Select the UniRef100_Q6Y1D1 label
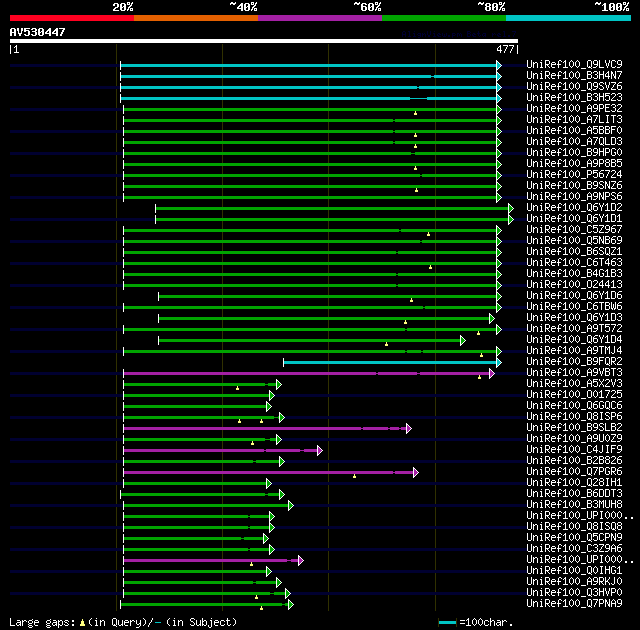Viewport: 640px width, 630px height. (574, 219)
